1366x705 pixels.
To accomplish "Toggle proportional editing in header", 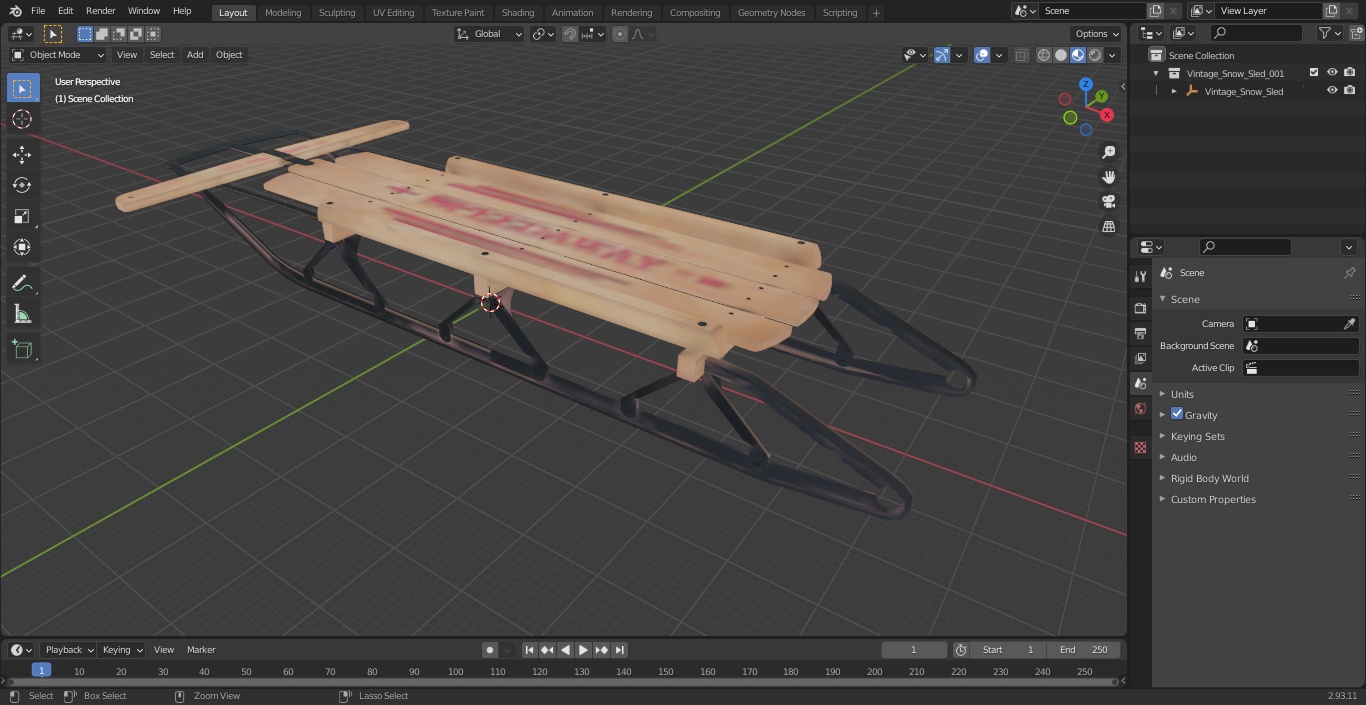I will point(620,34).
